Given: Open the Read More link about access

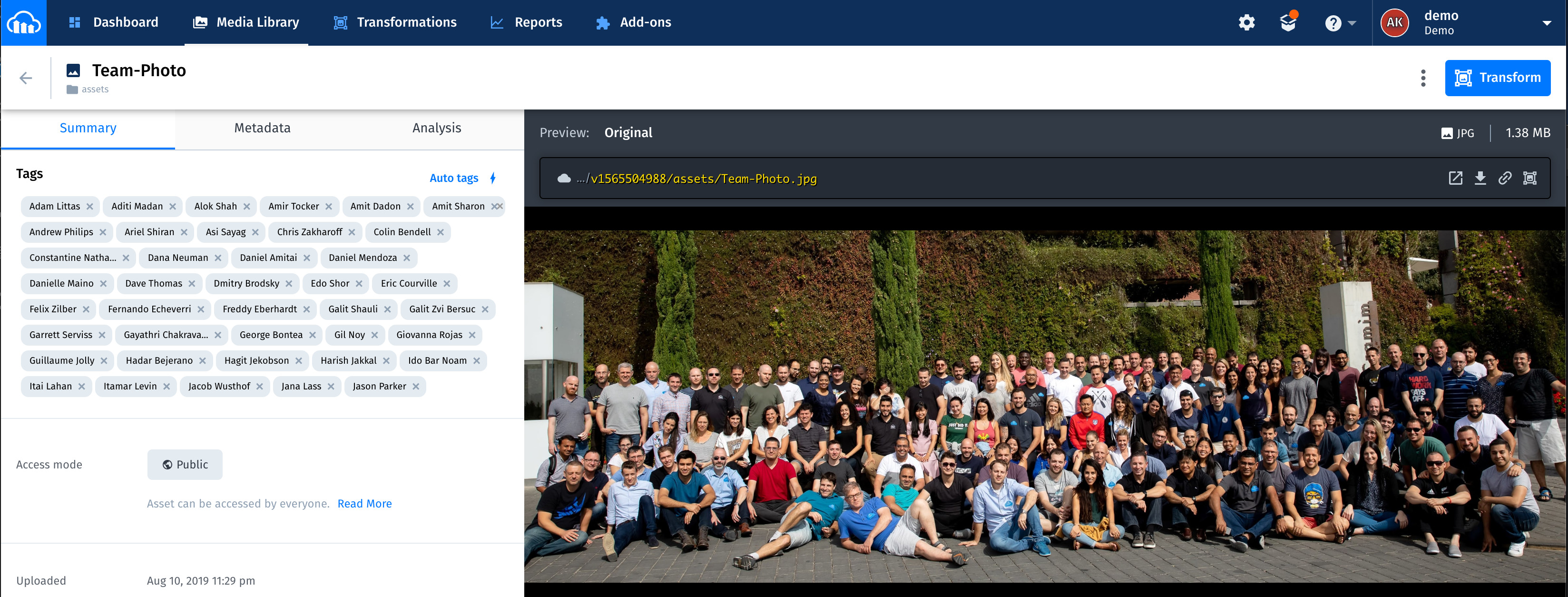Looking at the screenshot, I should click(364, 503).
